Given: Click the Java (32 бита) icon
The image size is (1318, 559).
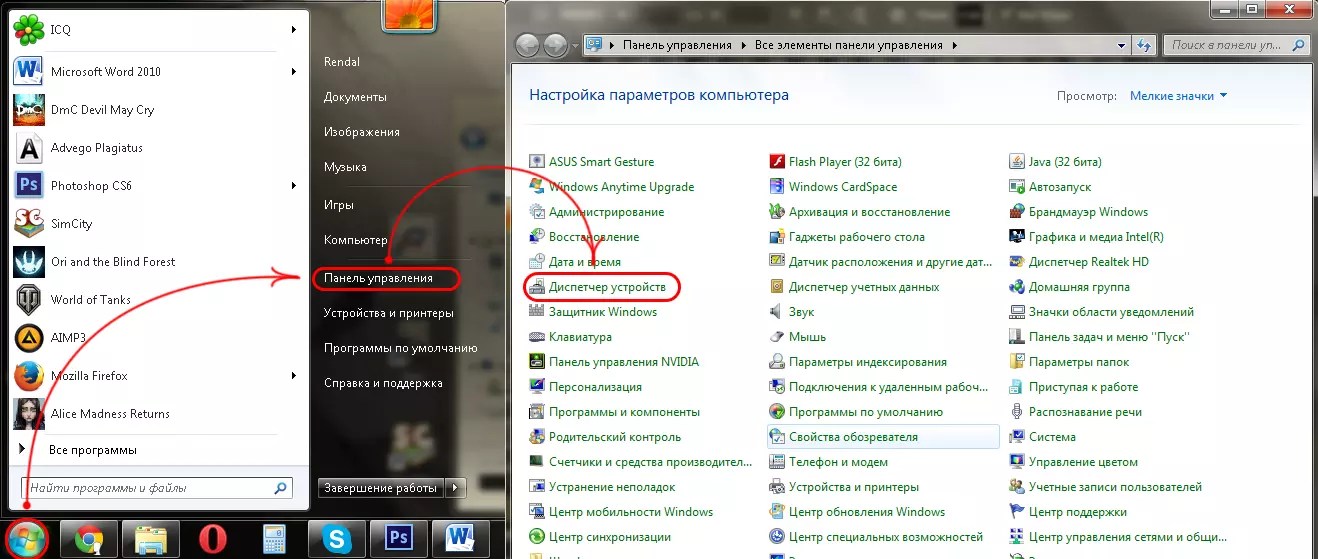Looking at the screenshot, I should pos(1018,162).
